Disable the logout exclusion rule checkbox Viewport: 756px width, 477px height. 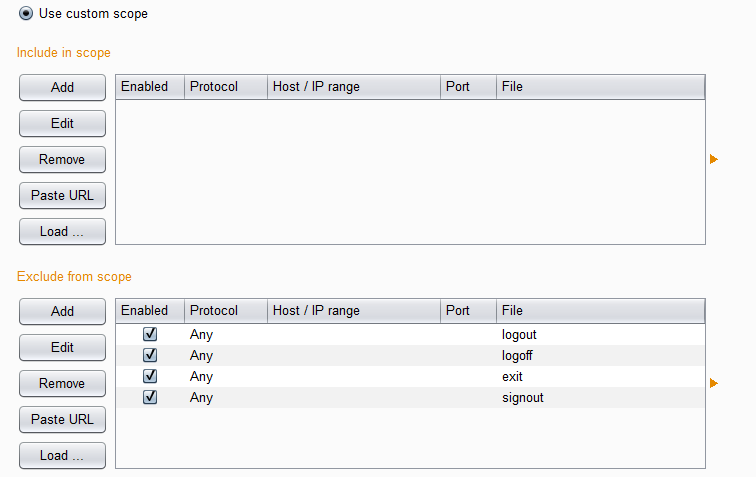pos(150,334)
